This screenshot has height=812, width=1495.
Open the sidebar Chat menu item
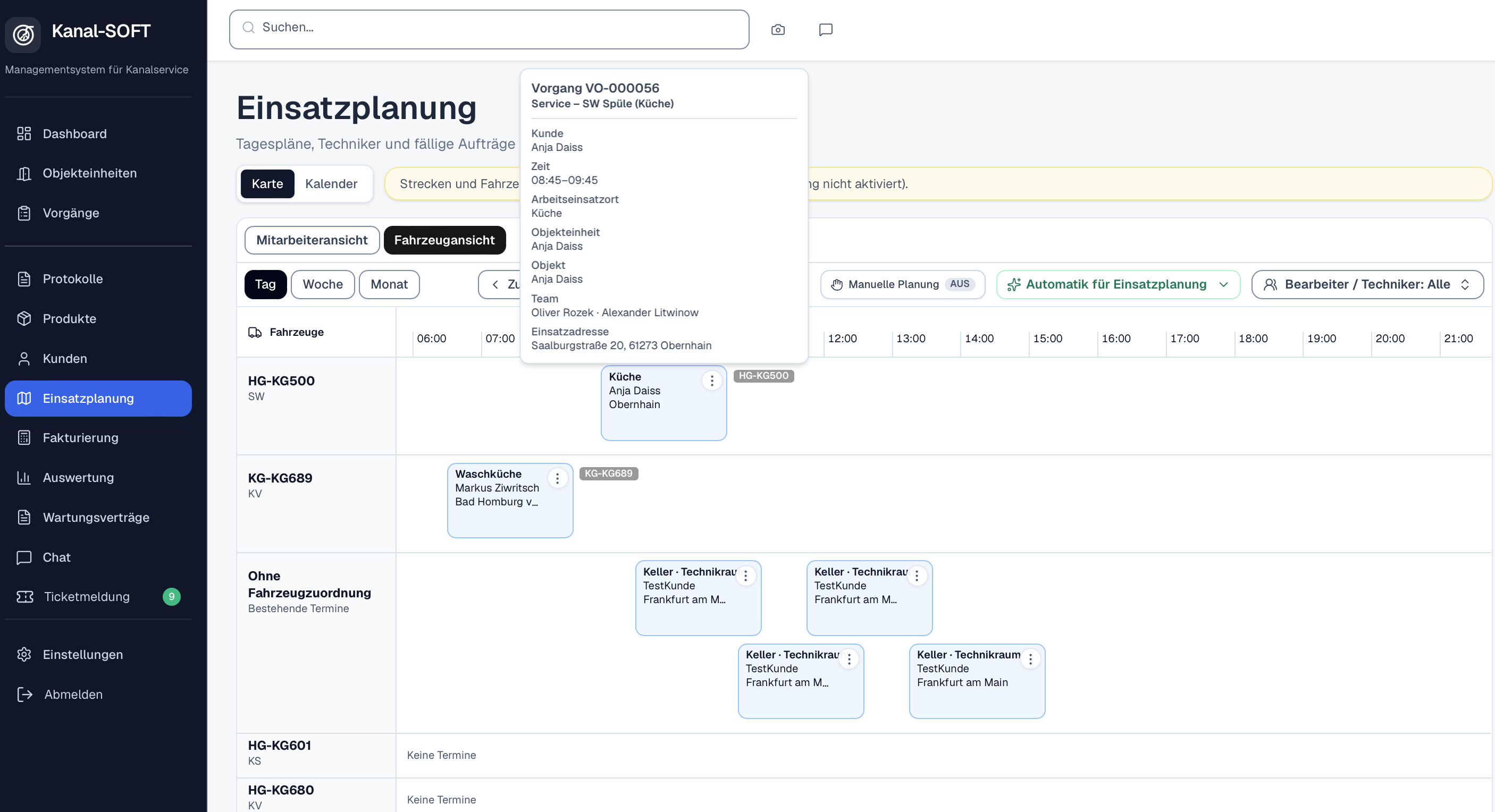point(98,557)
